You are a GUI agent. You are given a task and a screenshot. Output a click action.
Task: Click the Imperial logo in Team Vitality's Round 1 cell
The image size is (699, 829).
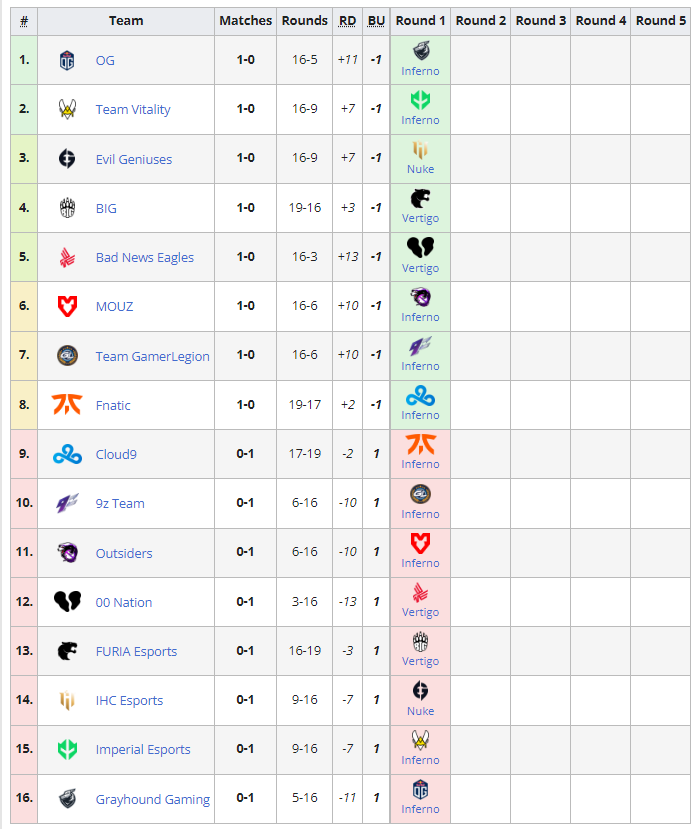(420, 101)
